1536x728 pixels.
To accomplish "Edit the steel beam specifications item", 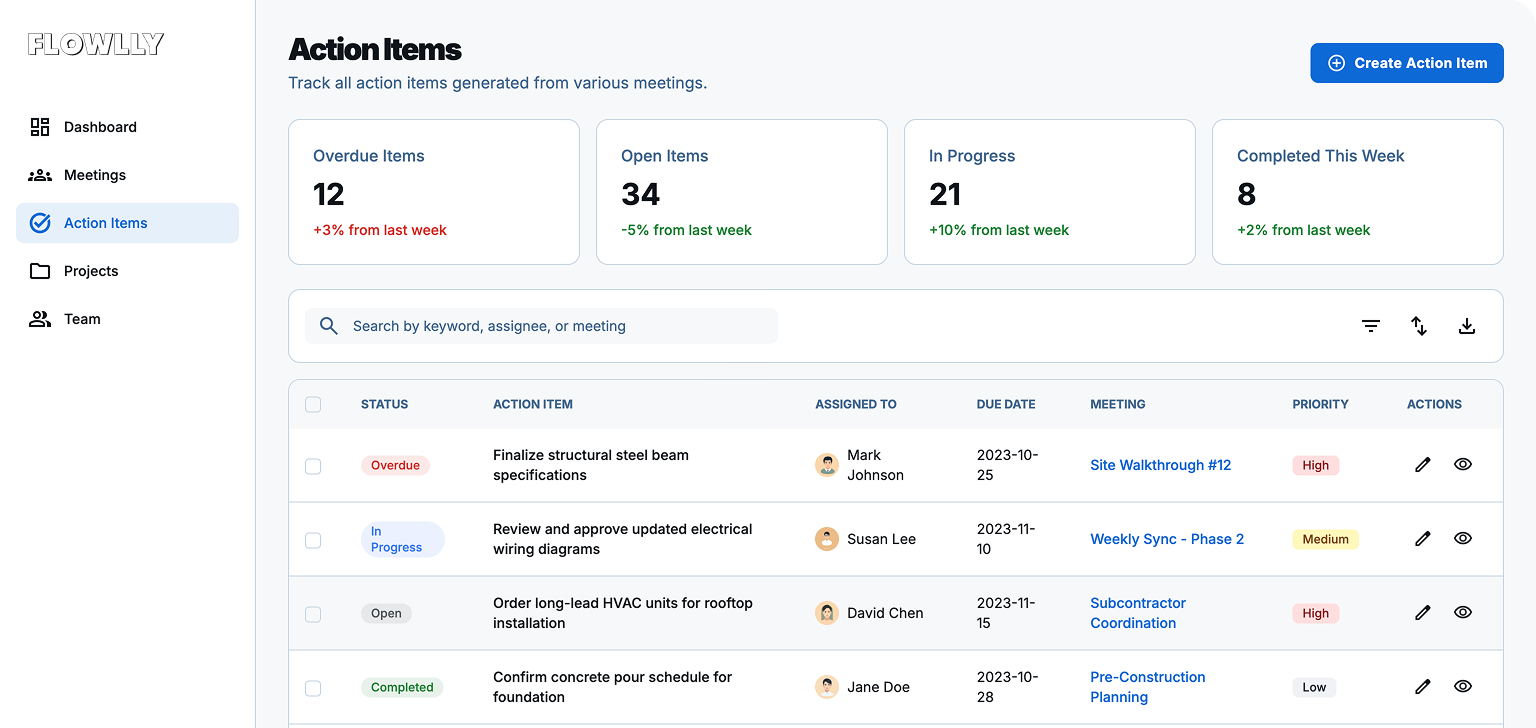I will 1422,465.
